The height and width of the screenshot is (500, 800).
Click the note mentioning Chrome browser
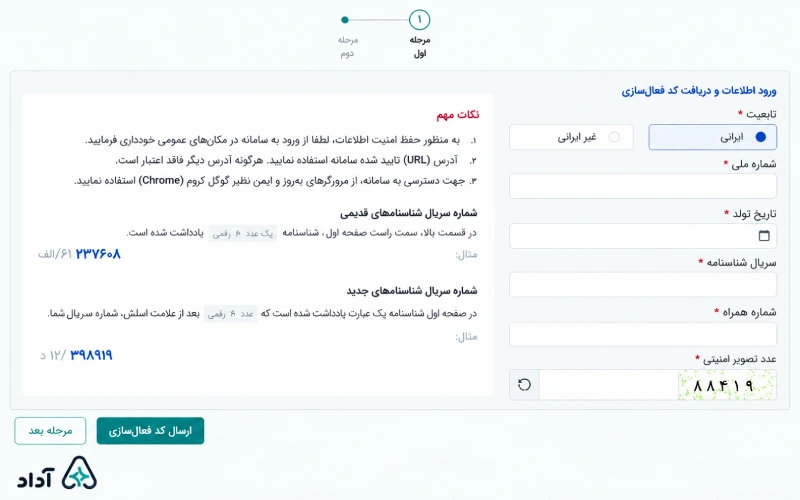pos(276,181)
